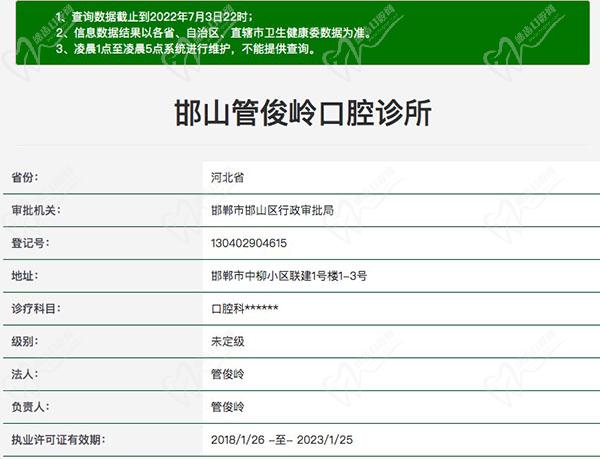Select 管俊岭 in the 负责人 row
The height and width of the screenshot is (459, 600).
pos(227,407)
